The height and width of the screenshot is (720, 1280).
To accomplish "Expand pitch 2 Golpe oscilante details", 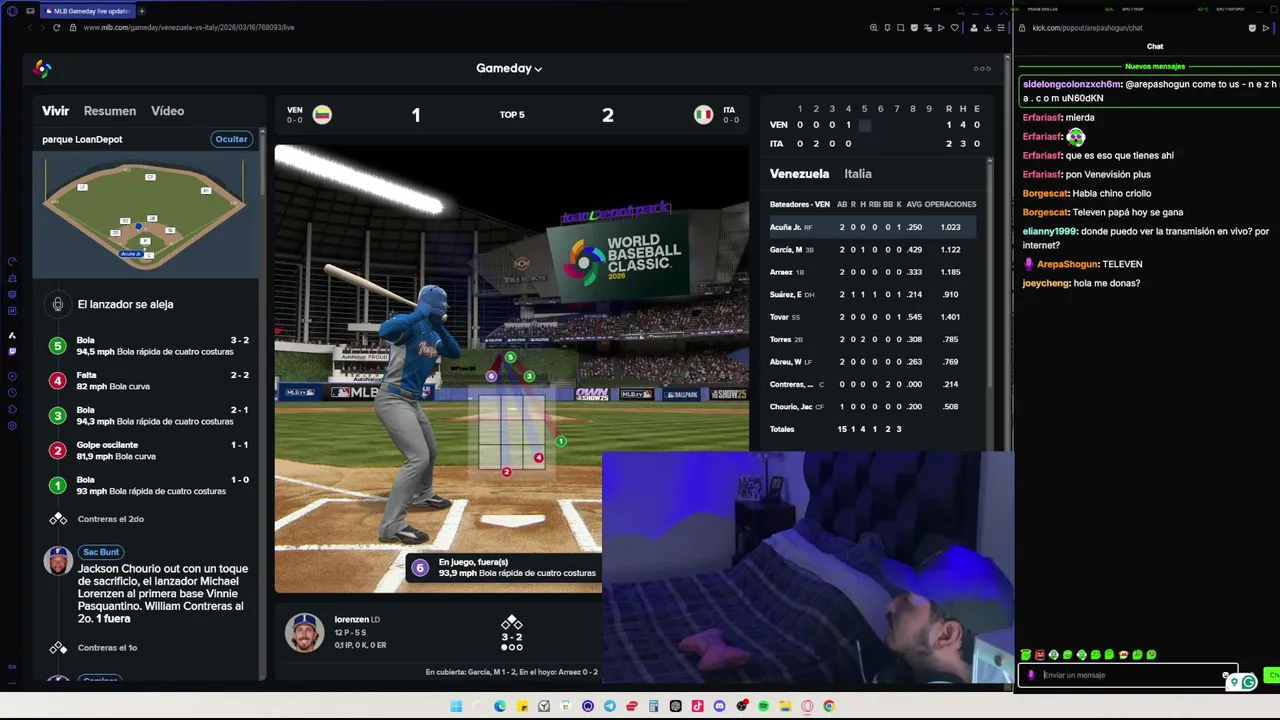I will tap(149, 451).
